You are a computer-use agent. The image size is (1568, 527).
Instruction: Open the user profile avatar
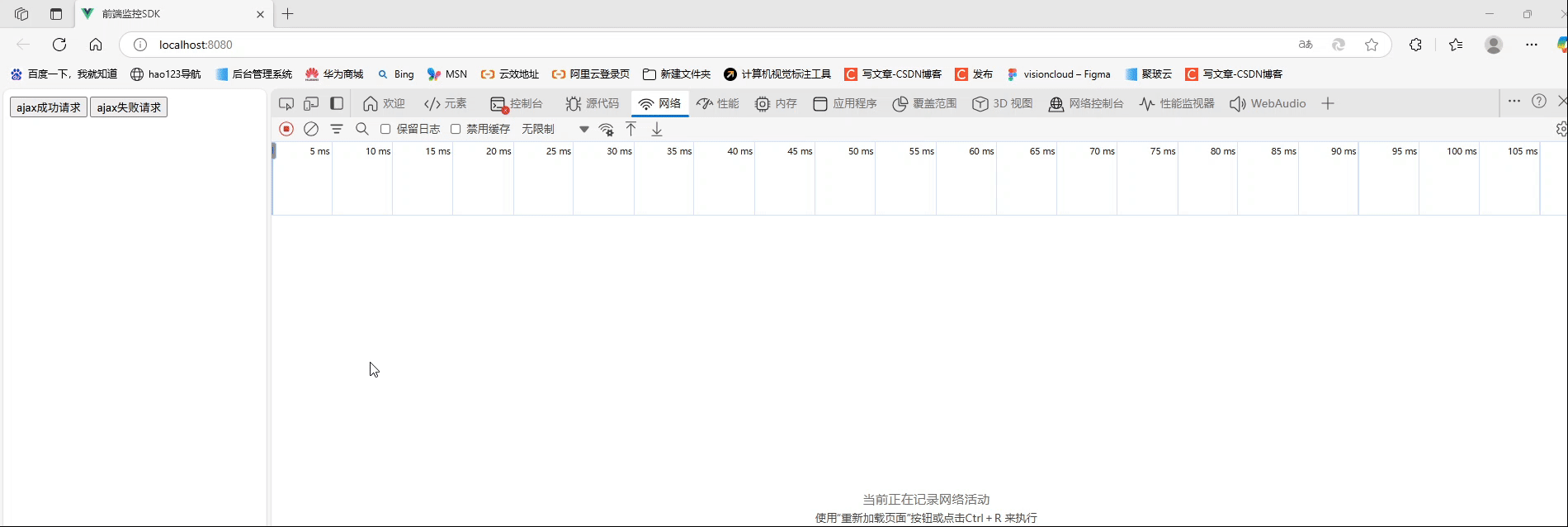pyautogui.click(x=1494, y=45)
